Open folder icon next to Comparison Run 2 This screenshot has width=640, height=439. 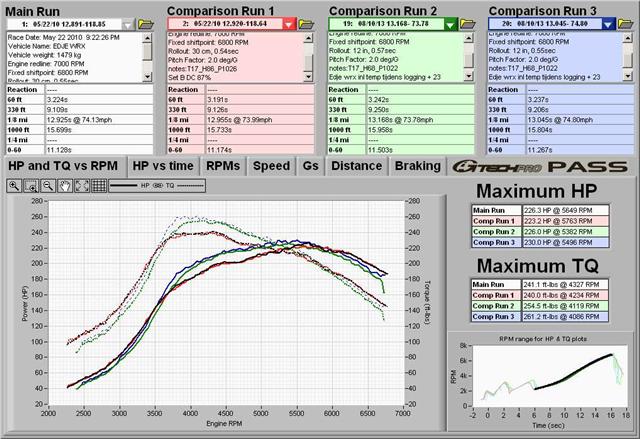coord(468,24)
